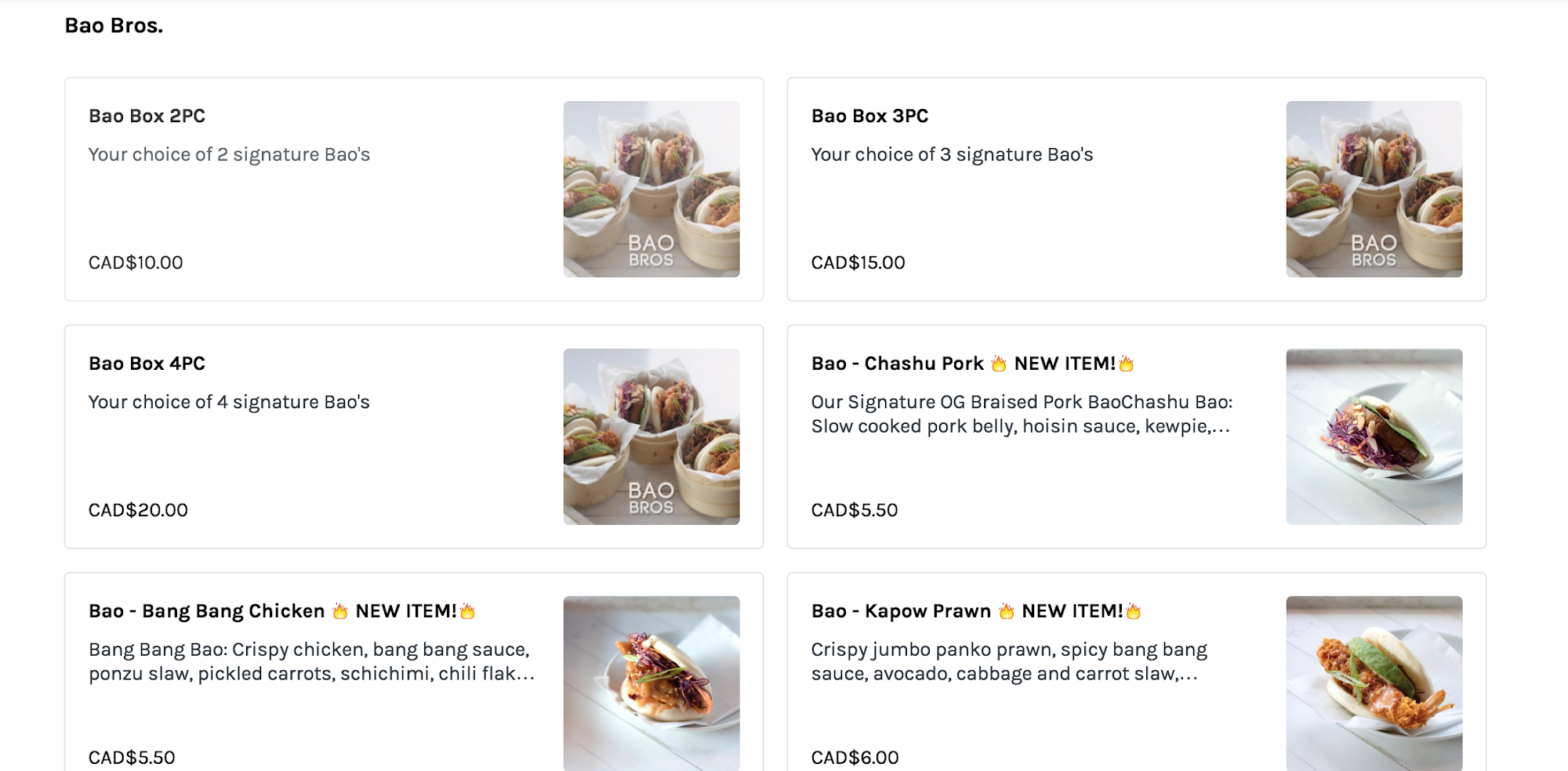Open the Bao Box 3PC item title
1568x771 pixels.
869,116
